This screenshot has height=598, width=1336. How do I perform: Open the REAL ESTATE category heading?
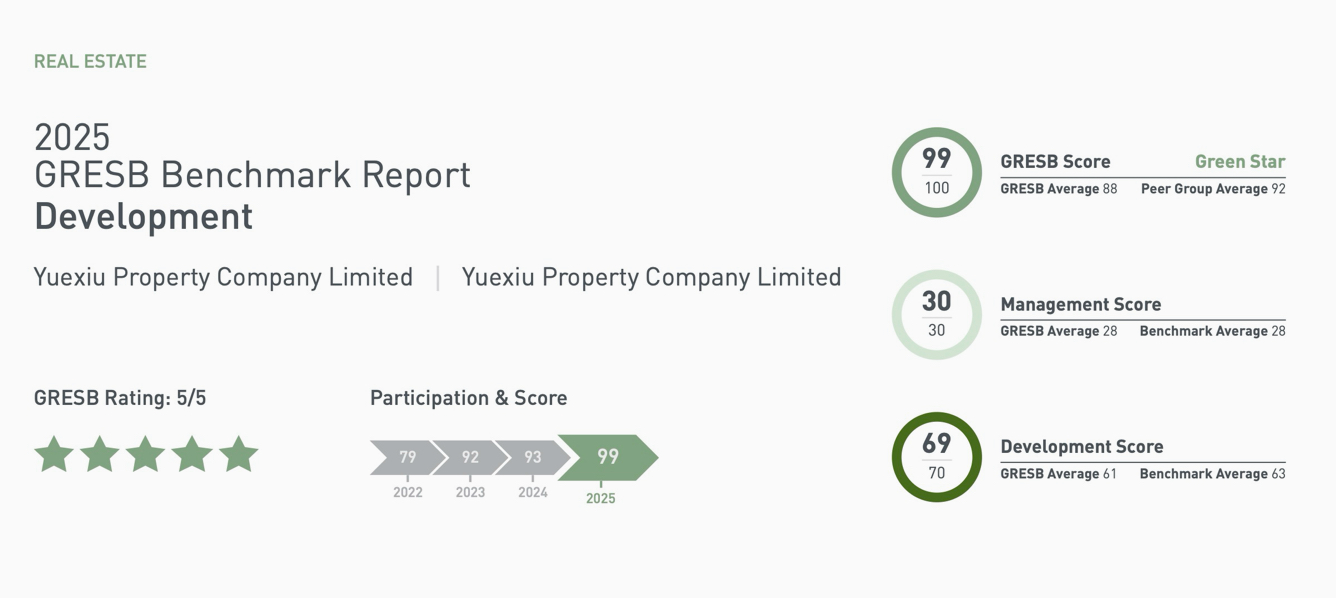pos(90,62)
